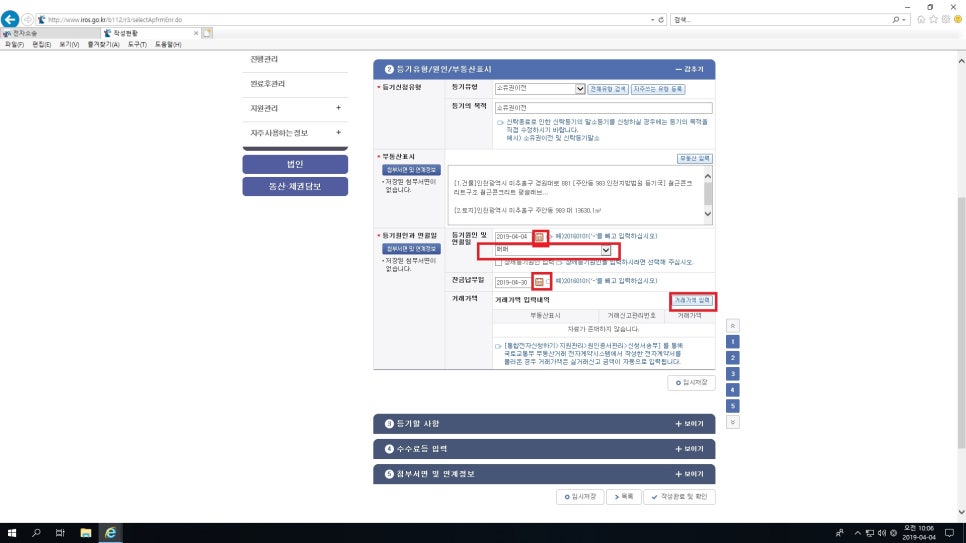Viewport: 966px width, 543px height.
Task: Click into the 등기의 목적 text field
Action: [604, 108]
